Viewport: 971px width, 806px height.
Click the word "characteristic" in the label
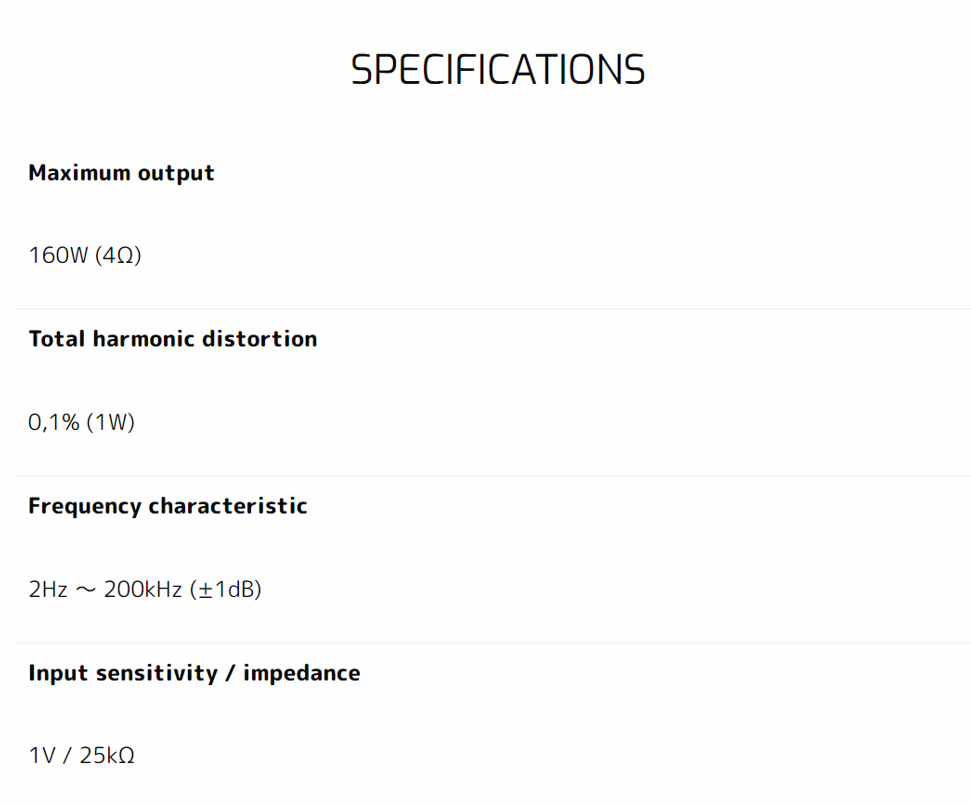point(227,506)
